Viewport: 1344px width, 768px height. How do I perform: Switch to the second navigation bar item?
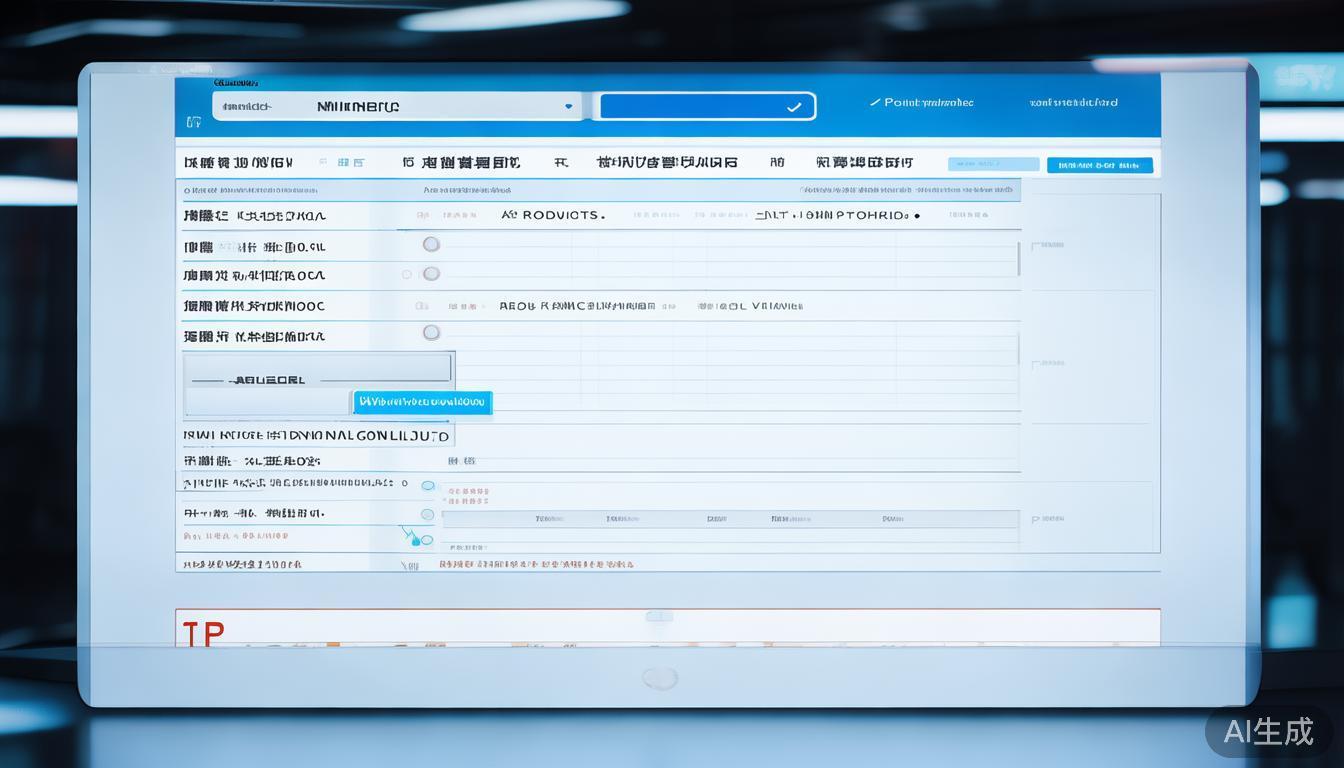pos(462,162)
